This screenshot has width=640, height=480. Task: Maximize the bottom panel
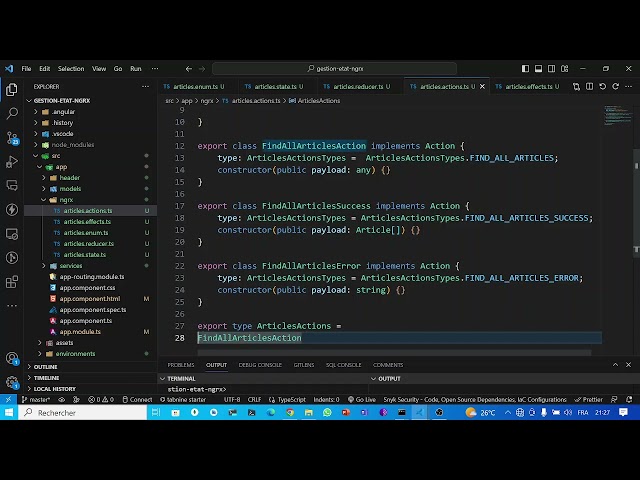coord(616,365)
